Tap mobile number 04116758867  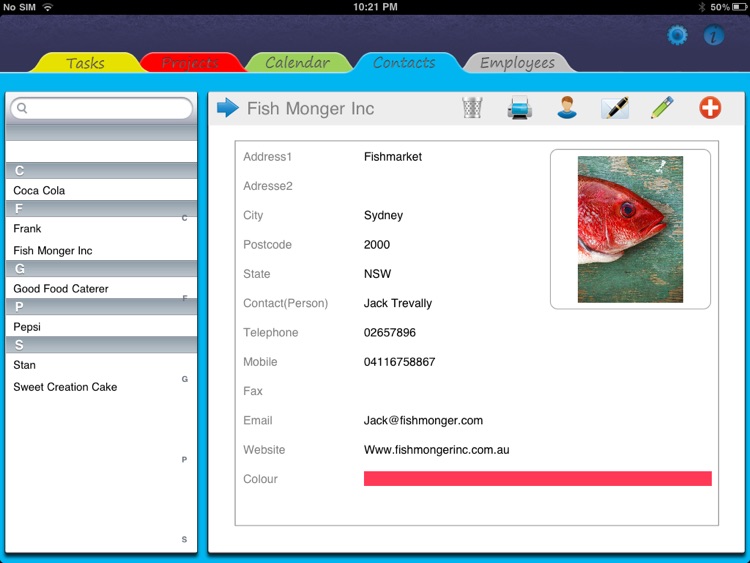coord(399,362)
